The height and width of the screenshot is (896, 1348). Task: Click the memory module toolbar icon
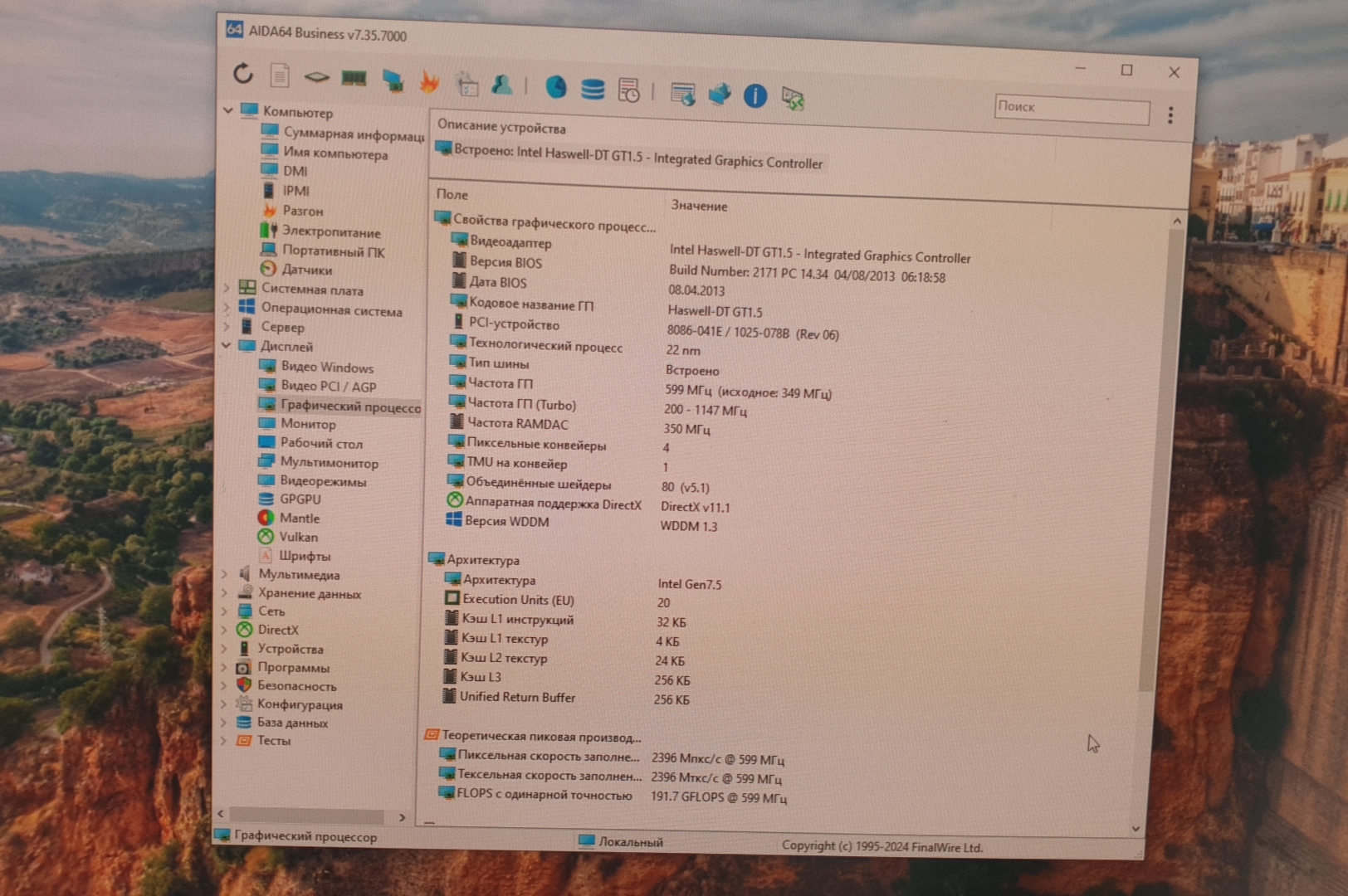(x=354, y=79)
